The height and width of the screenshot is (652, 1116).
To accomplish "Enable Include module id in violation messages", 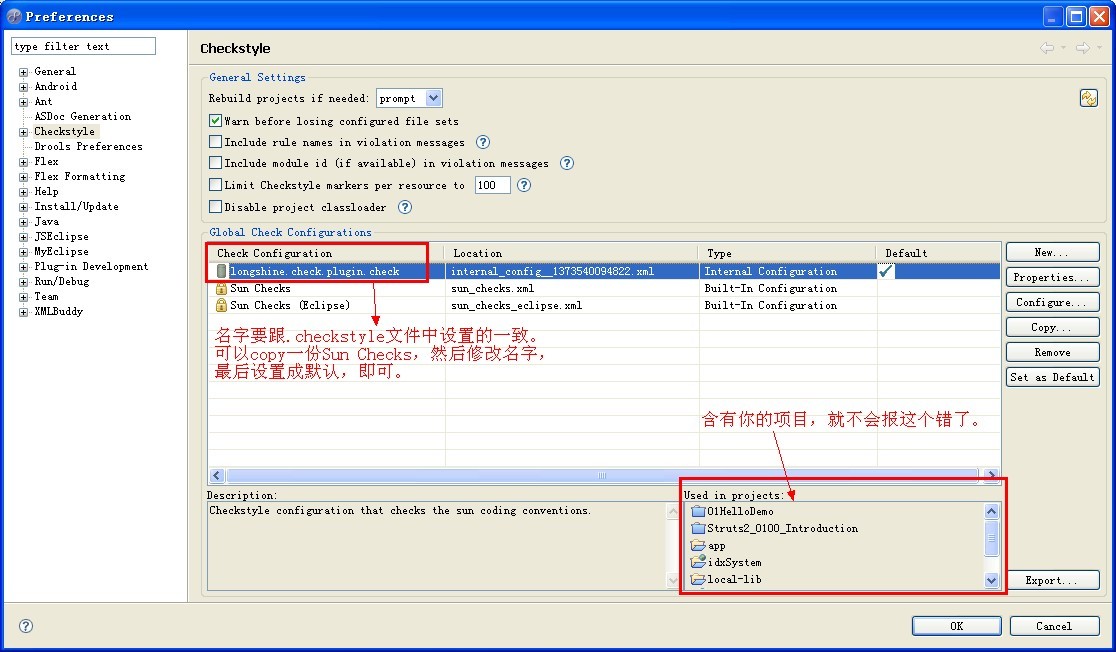I will (x=216, y=162).
